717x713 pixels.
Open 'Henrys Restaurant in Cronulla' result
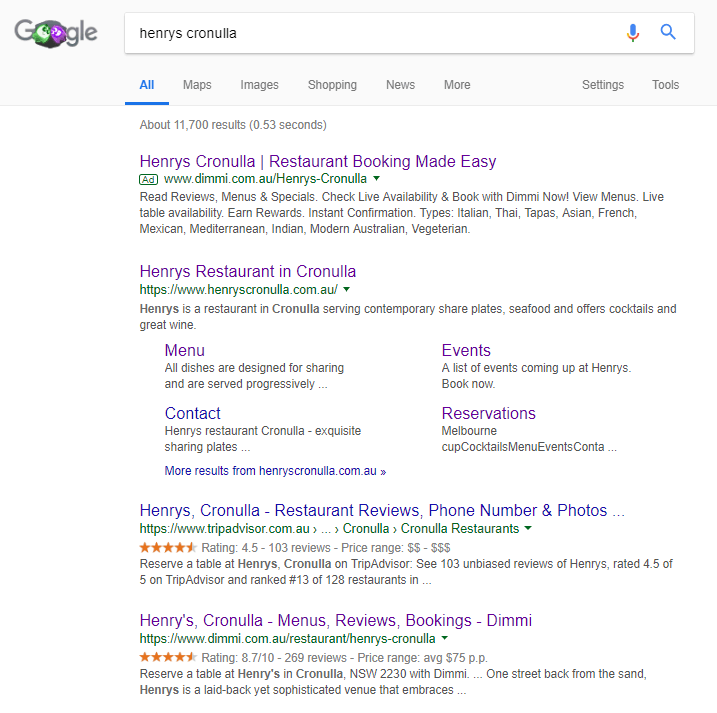coord(247,271)
